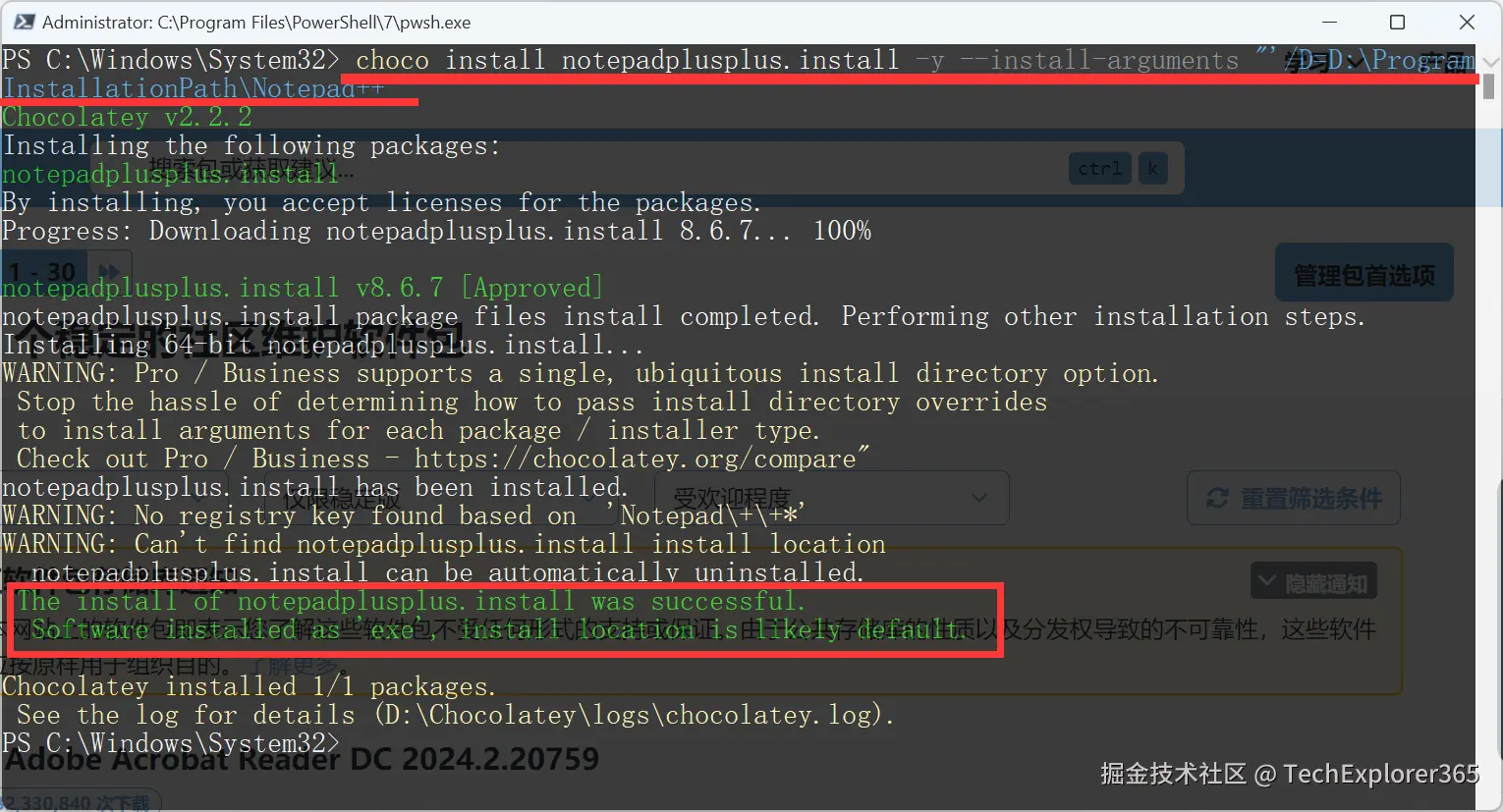Screen dimensions: 1503x812
Task: Select 'Installing 64-bit notepadplusplus.install...' line
Action: [x=323, y=345]
